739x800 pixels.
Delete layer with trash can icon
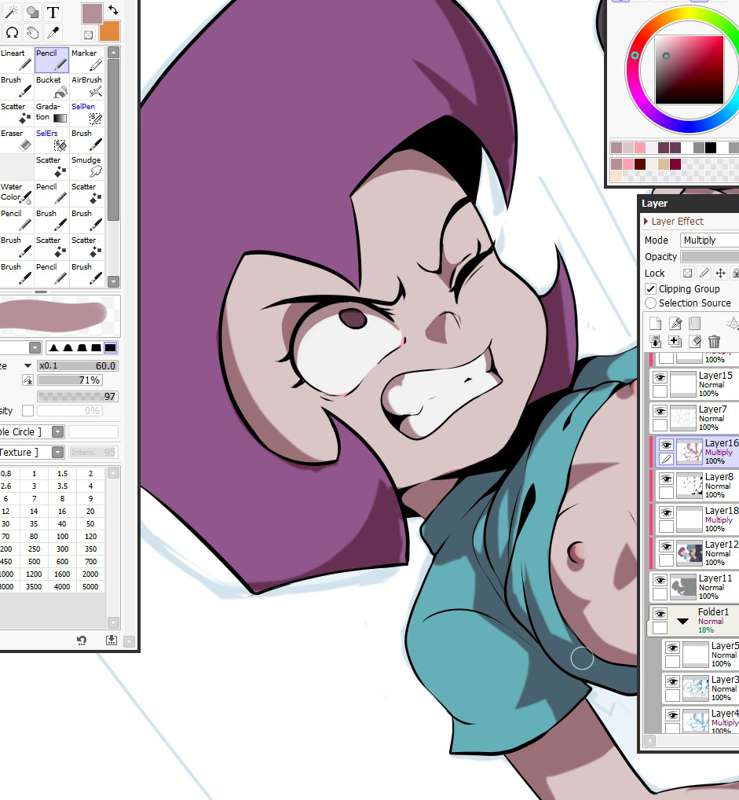(x=714, y=341)
